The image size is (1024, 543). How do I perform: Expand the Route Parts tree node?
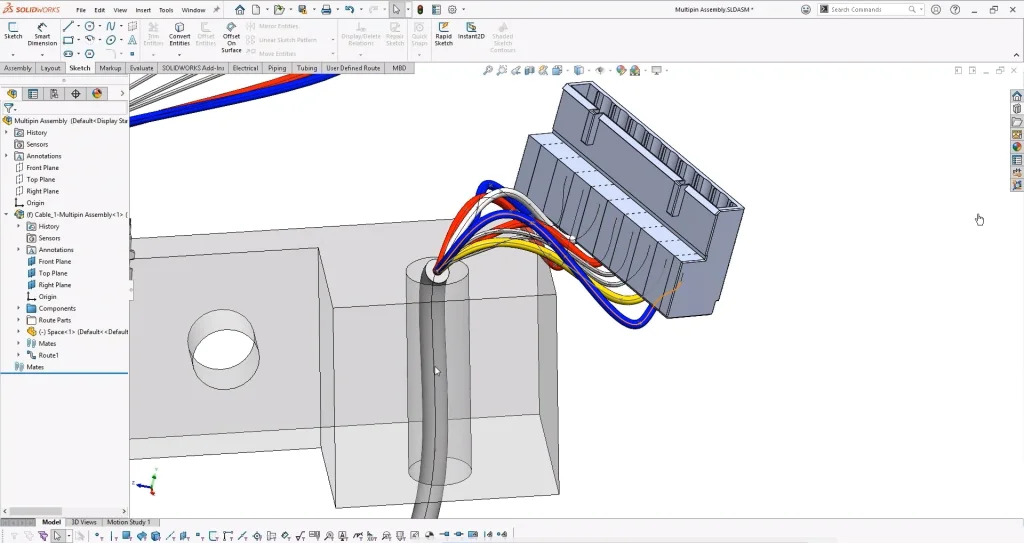[x=19, y=320]
